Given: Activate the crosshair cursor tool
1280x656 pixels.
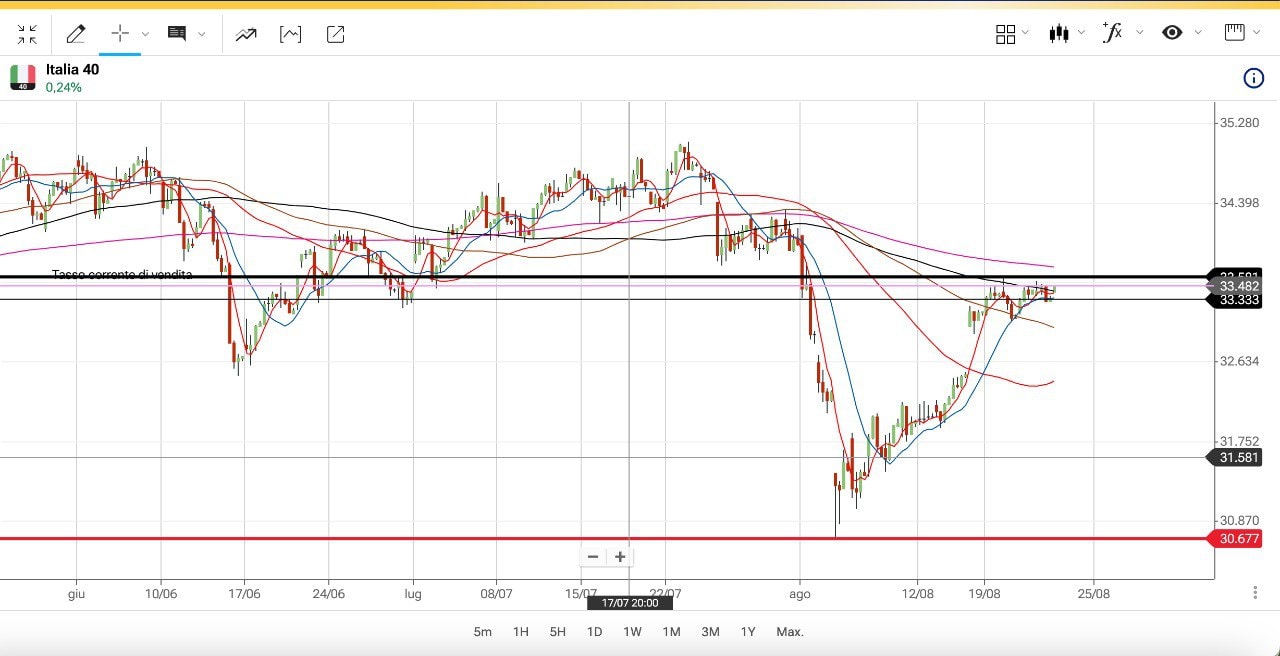Looking at the screenshot, I should coord(120,34).
